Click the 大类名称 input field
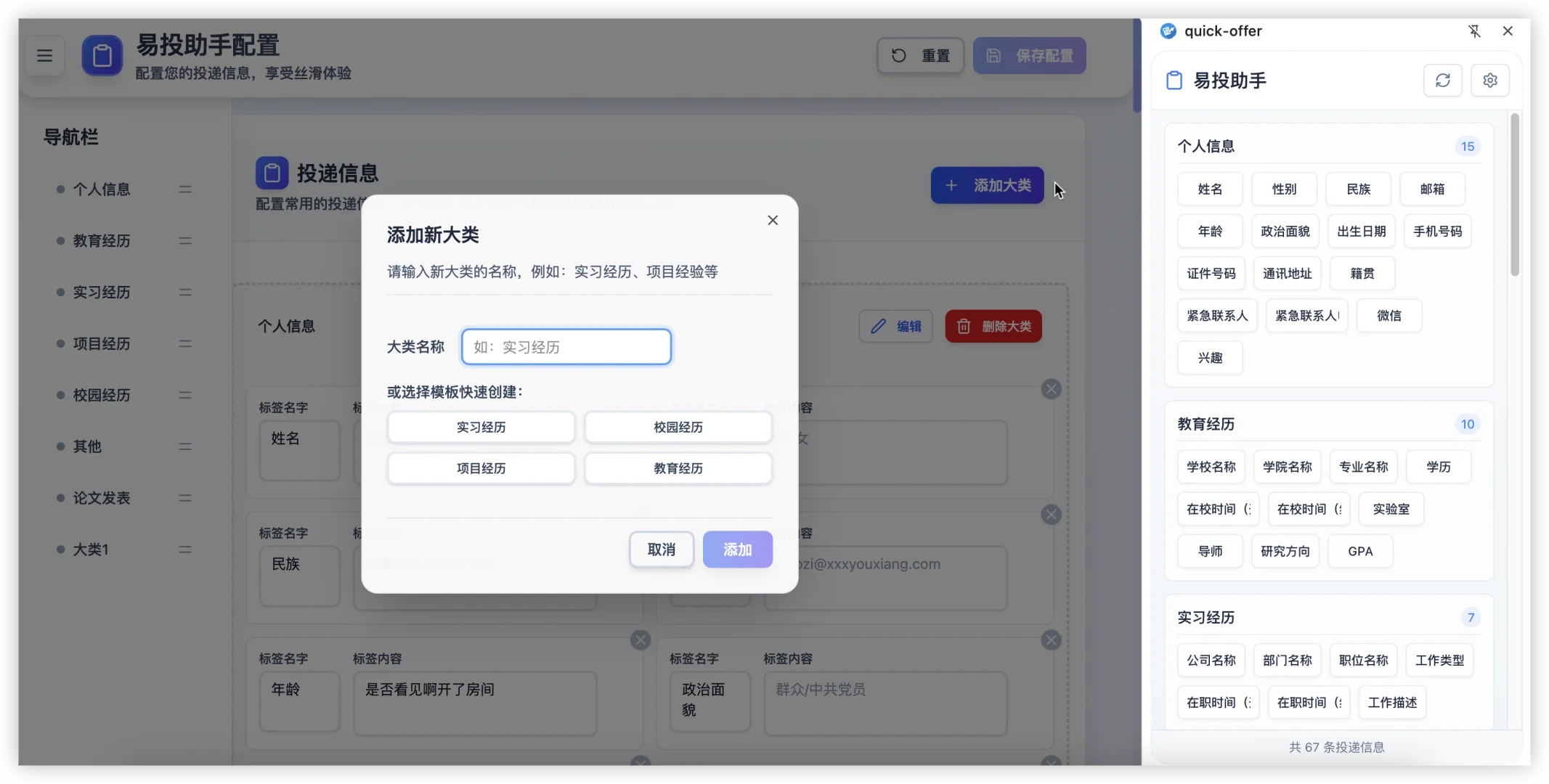Image resolution: width=1549 pixels, height=784 pixels. click(566, 346)
